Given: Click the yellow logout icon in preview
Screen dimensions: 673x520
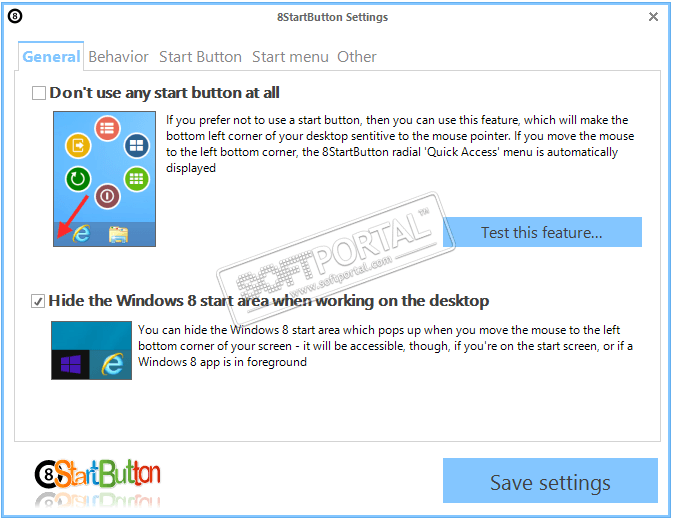Looking at the screenshot, I should [78, 145].
